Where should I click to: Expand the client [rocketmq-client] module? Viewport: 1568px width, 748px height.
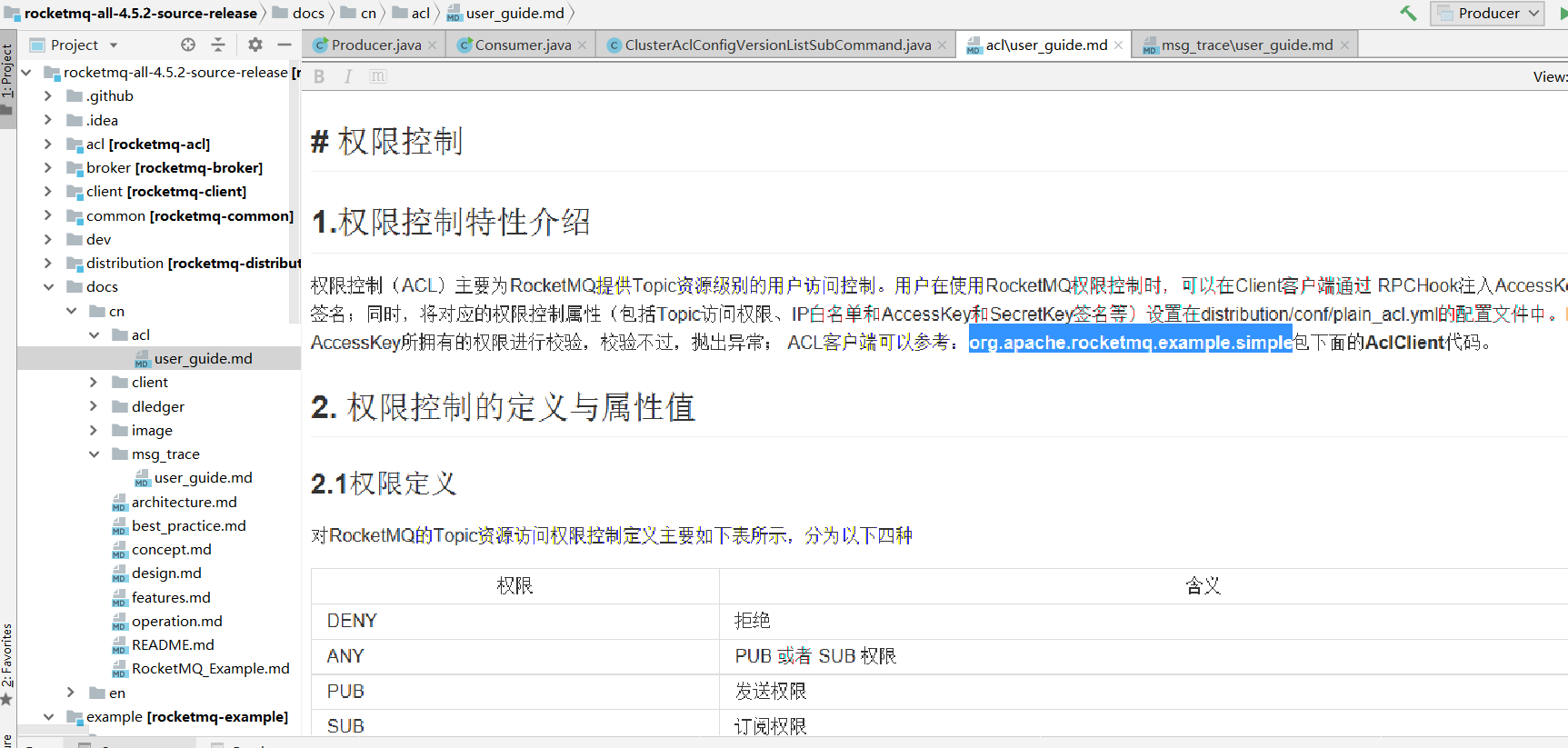[48, 191]
